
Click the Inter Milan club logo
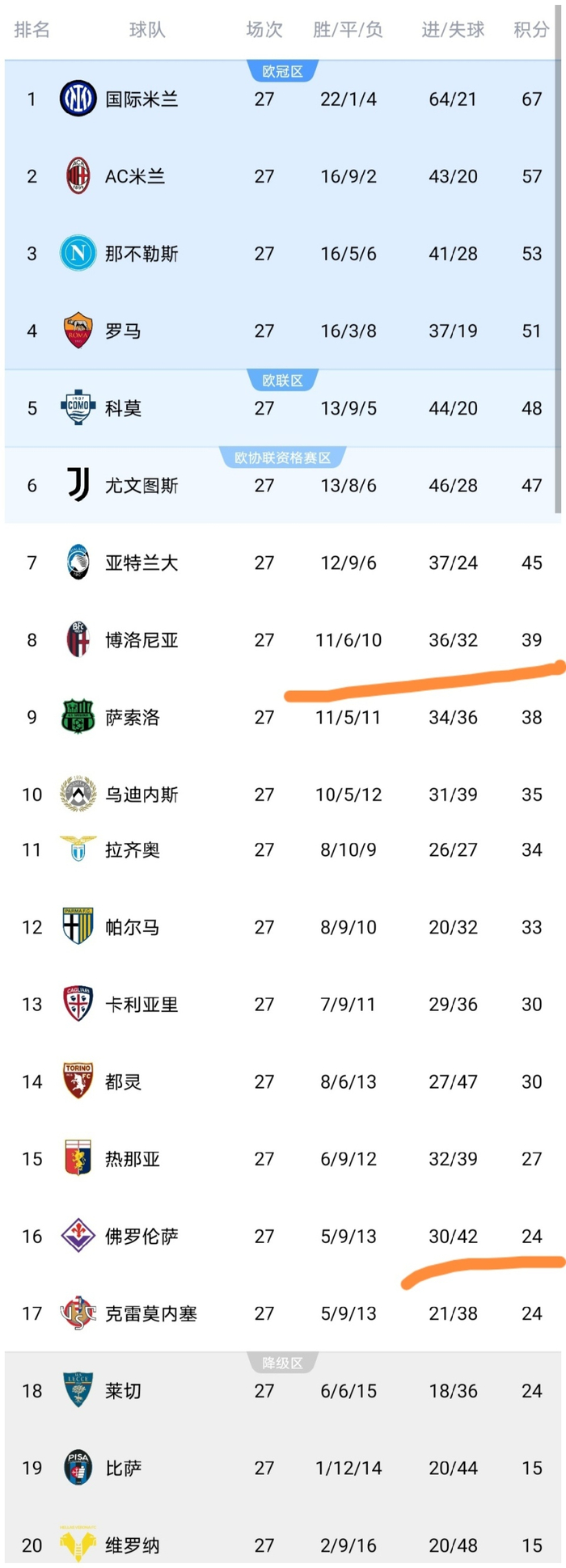[78, 99]
